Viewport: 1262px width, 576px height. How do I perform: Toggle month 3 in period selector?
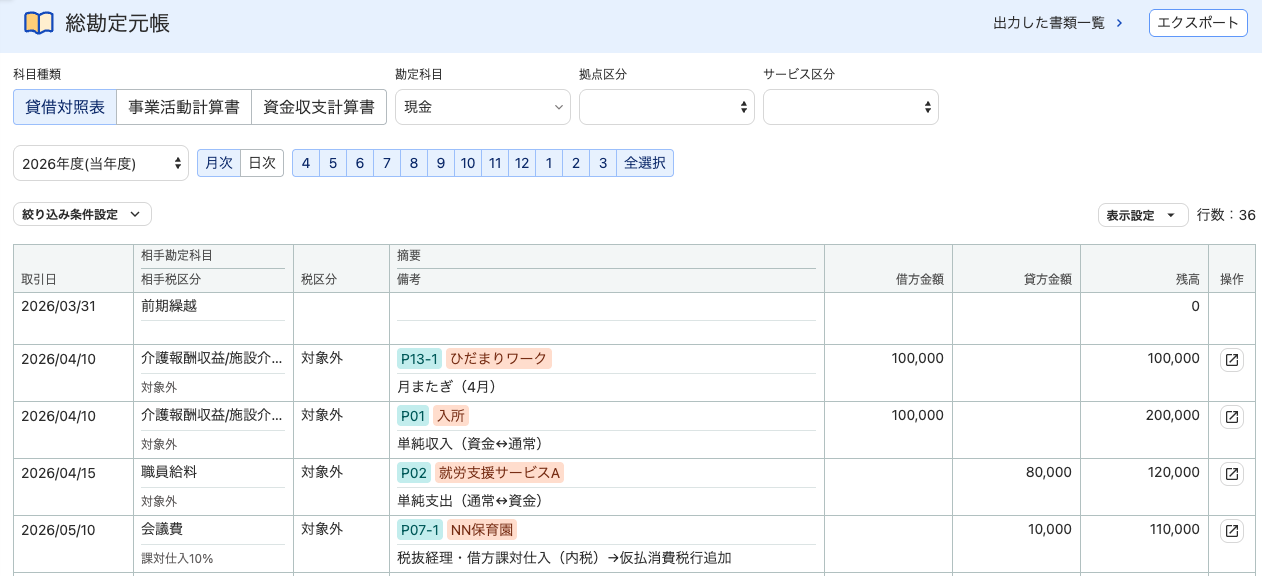tap(603, 163)
